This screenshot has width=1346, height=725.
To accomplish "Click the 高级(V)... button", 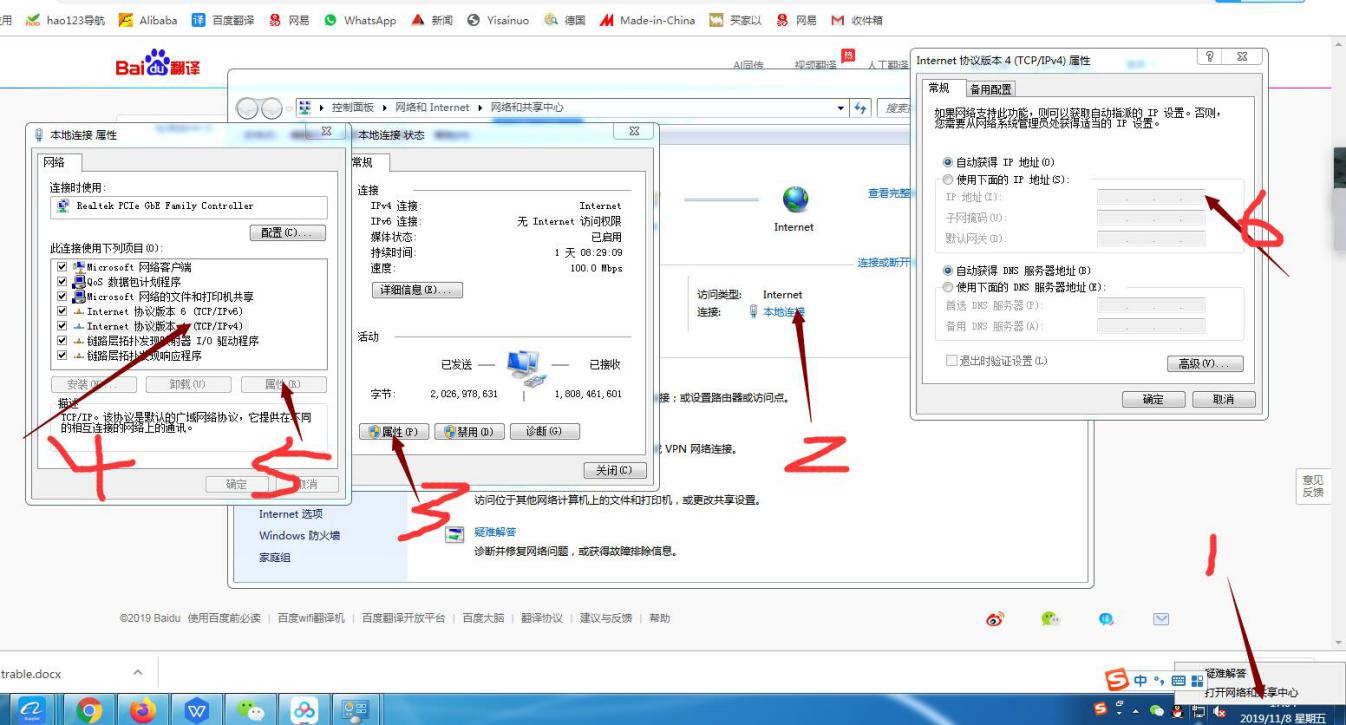I will tap(1205, 364).
